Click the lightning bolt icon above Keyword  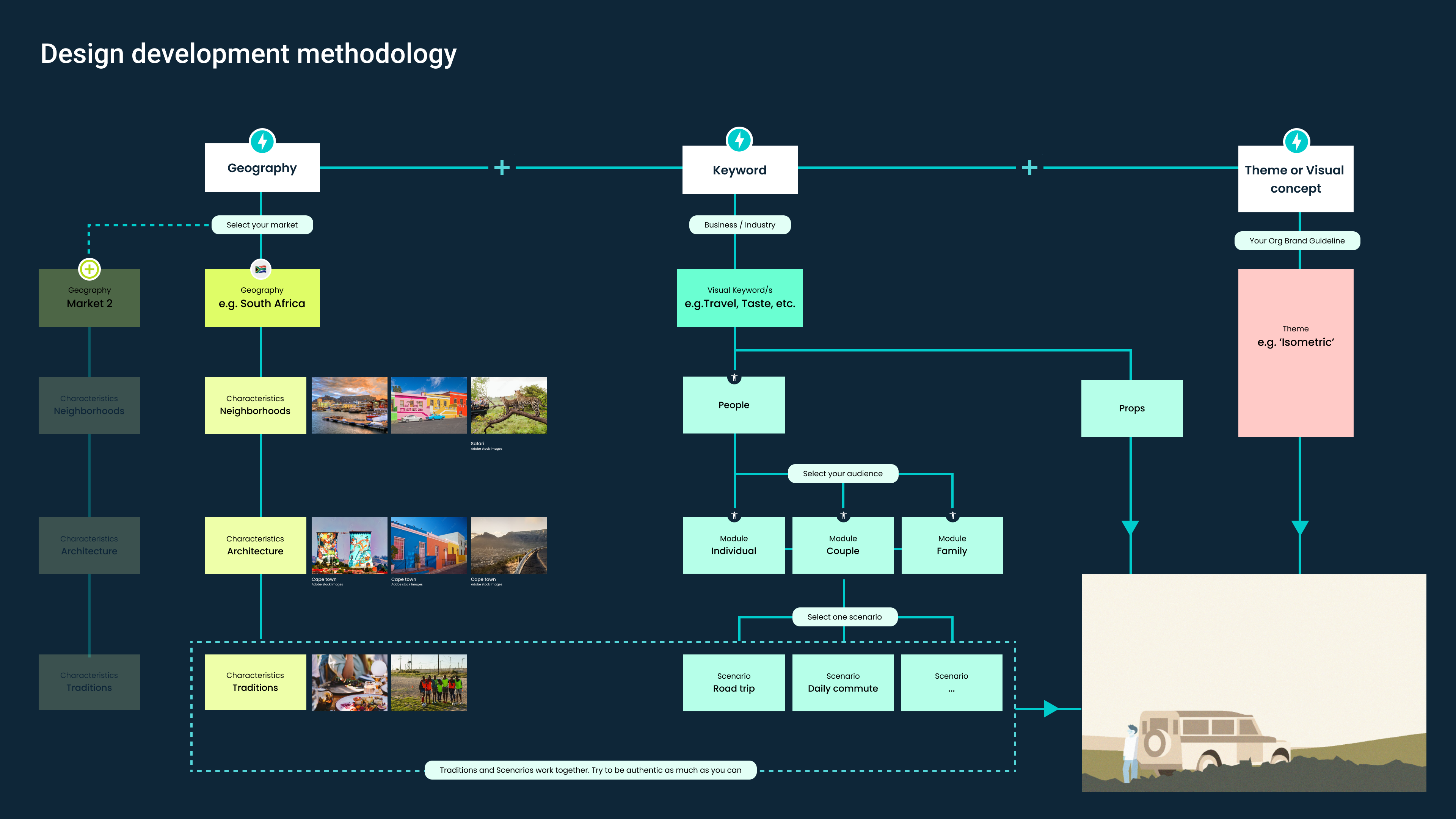tap(739, 140)
